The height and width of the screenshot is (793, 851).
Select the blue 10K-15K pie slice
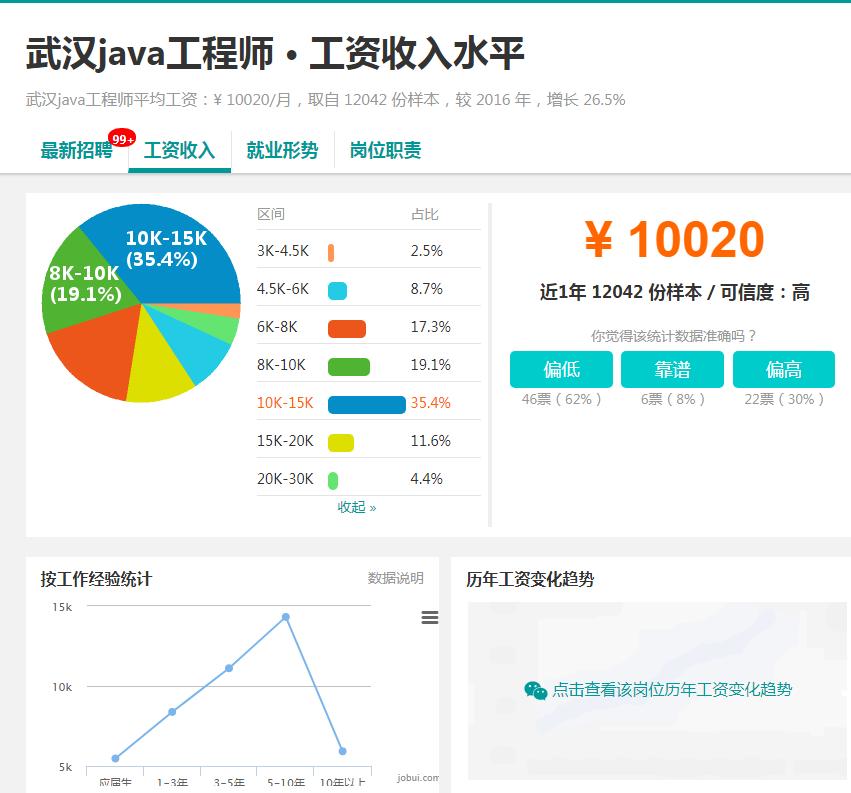(x=160, y=245)
